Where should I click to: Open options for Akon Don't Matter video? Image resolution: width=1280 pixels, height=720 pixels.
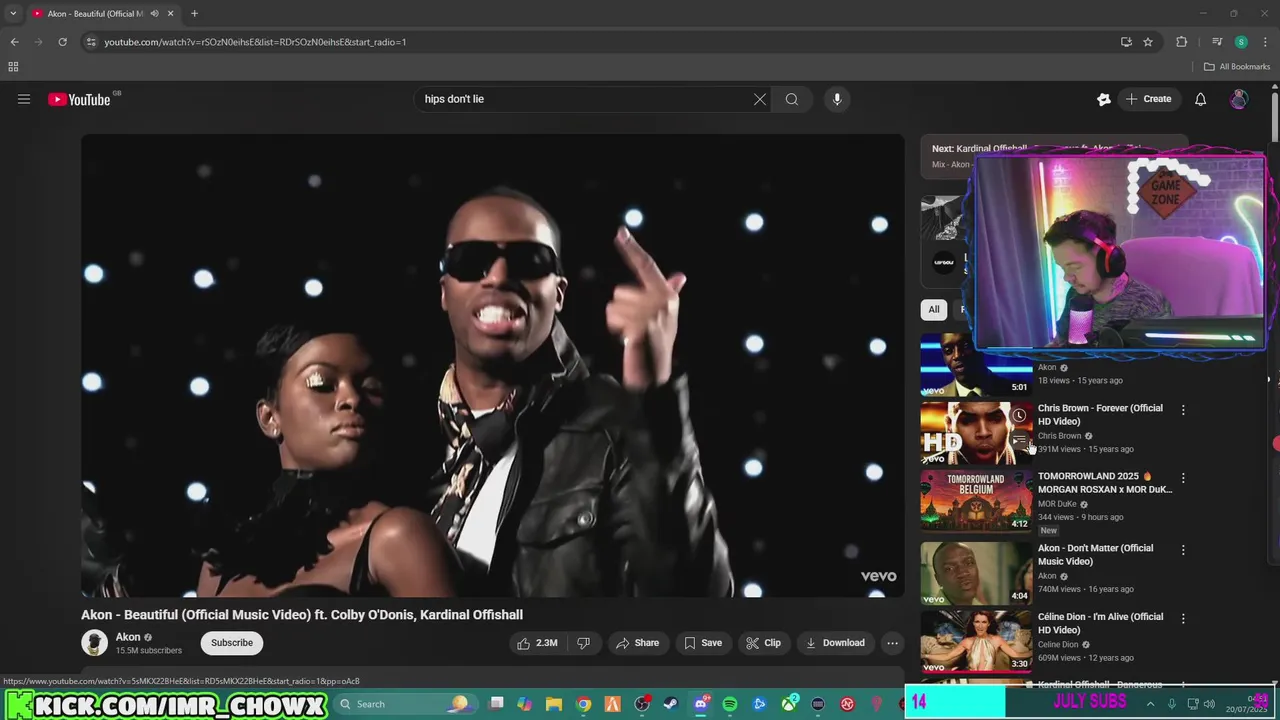(1183, 550)
